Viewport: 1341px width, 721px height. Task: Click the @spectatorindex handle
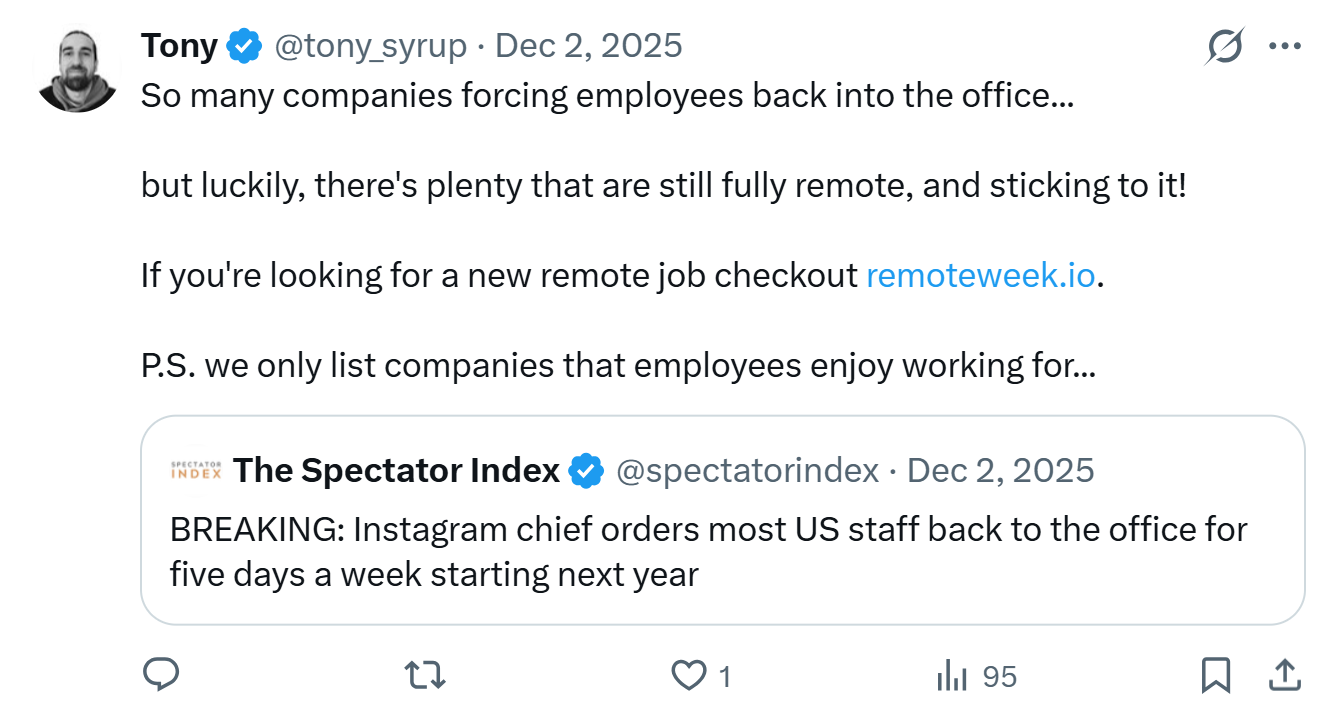pos(748,470)
